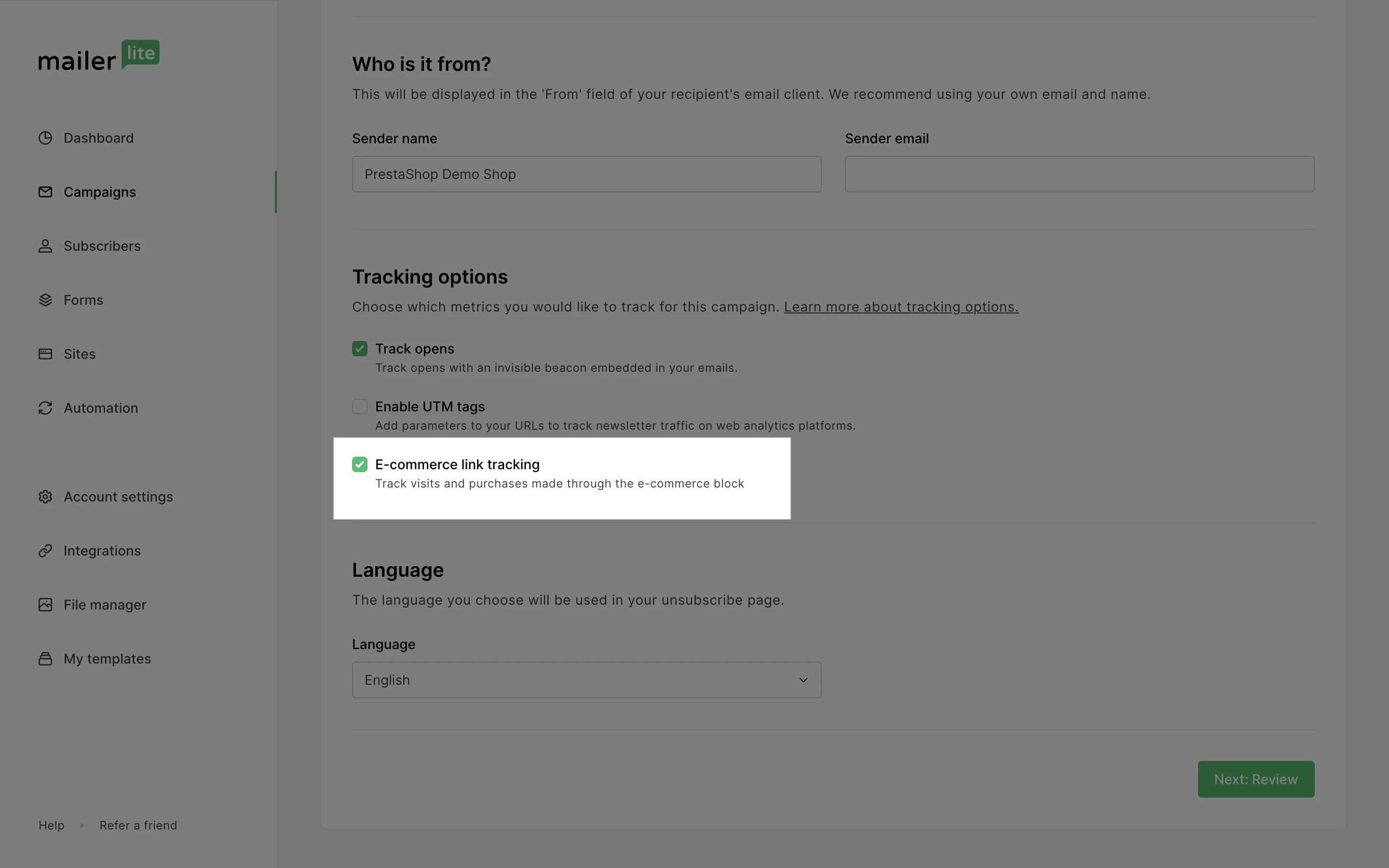Screen dimensions: 1389x868
Task: Uncheck the Track opens checkbox
Action: click(x=360, y=349)
